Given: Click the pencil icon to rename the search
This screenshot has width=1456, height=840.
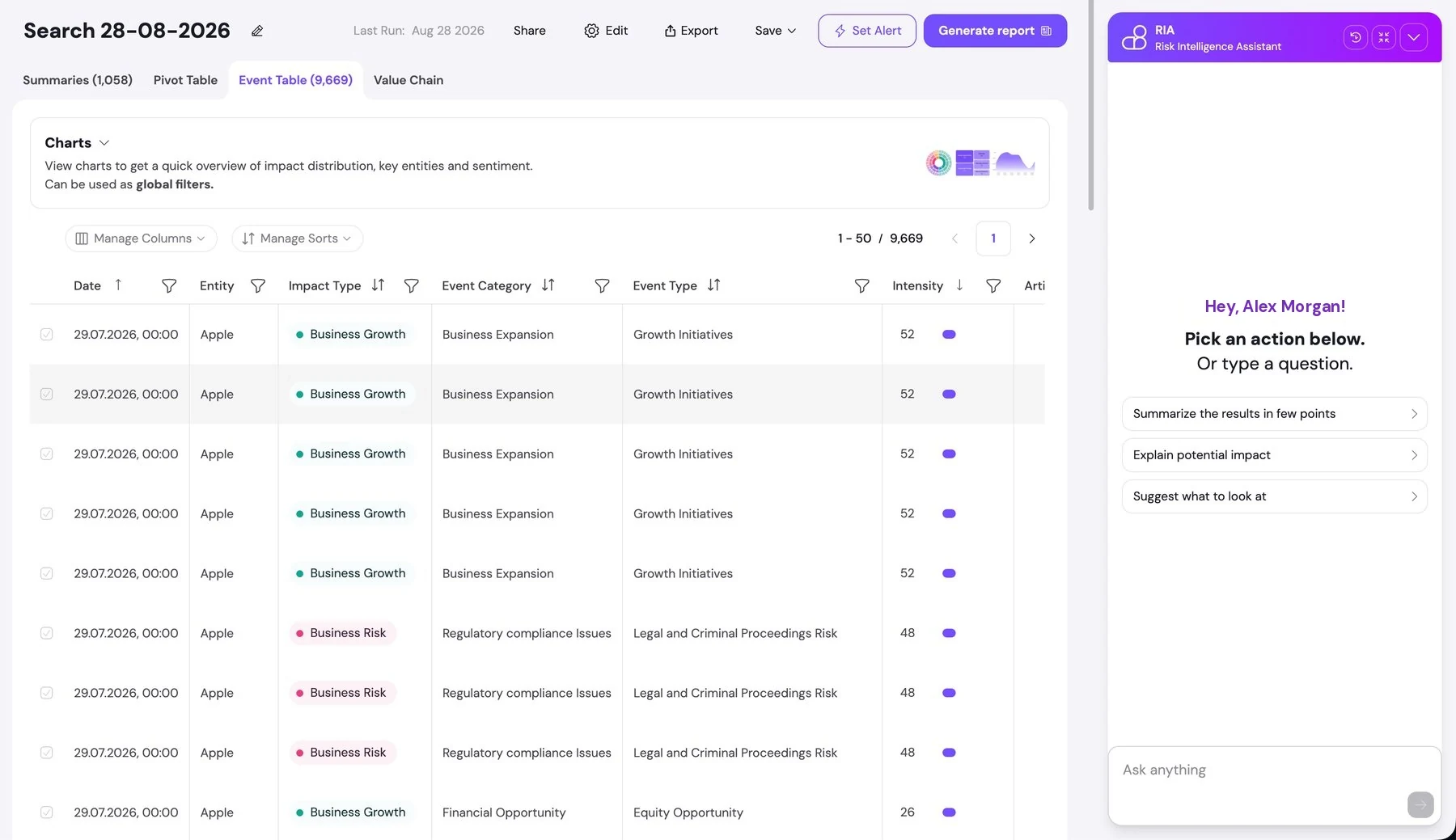Looking at the screenshot, I should (257, 31).
